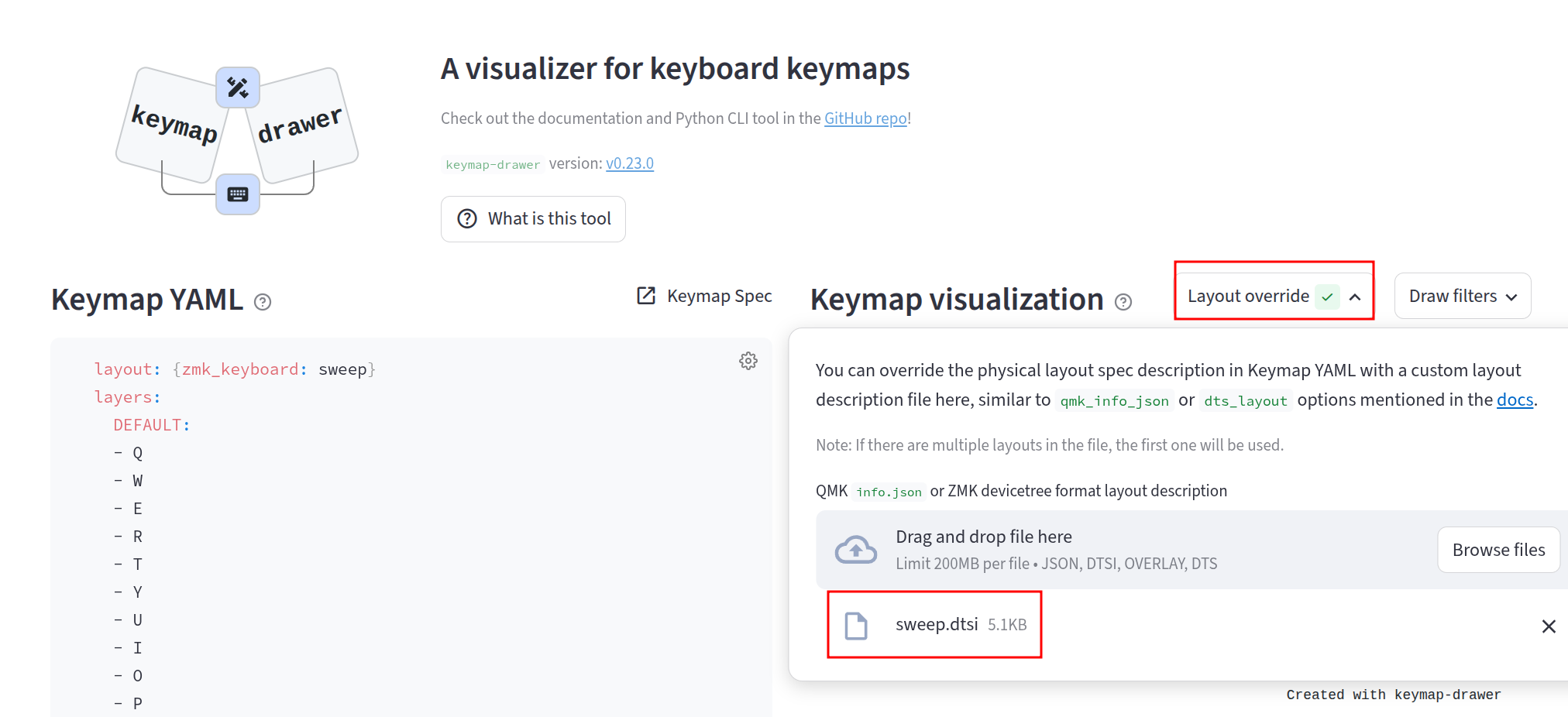Toggle the green checkmark on Layout override
1568x717 pixels.
1328,297
